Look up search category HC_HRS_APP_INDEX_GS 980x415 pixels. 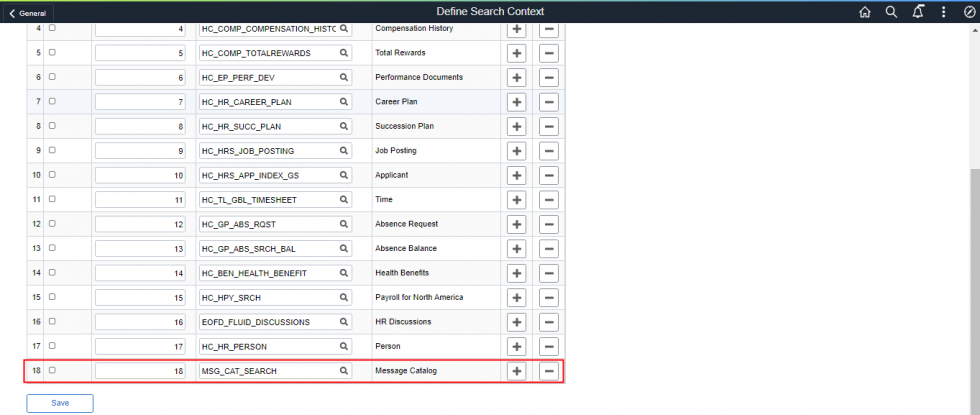point(343,175)
